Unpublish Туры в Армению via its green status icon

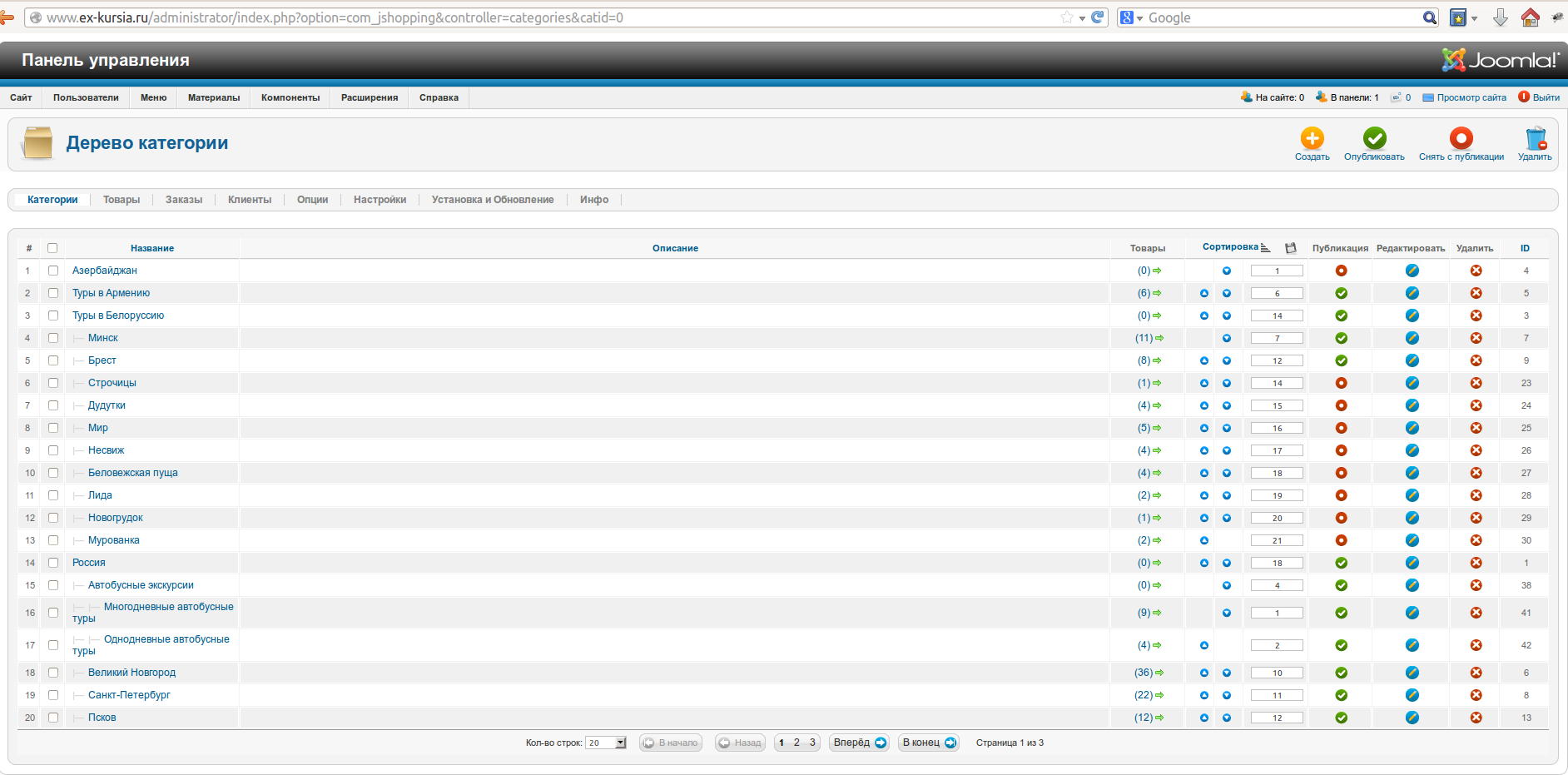[1341, 293]
